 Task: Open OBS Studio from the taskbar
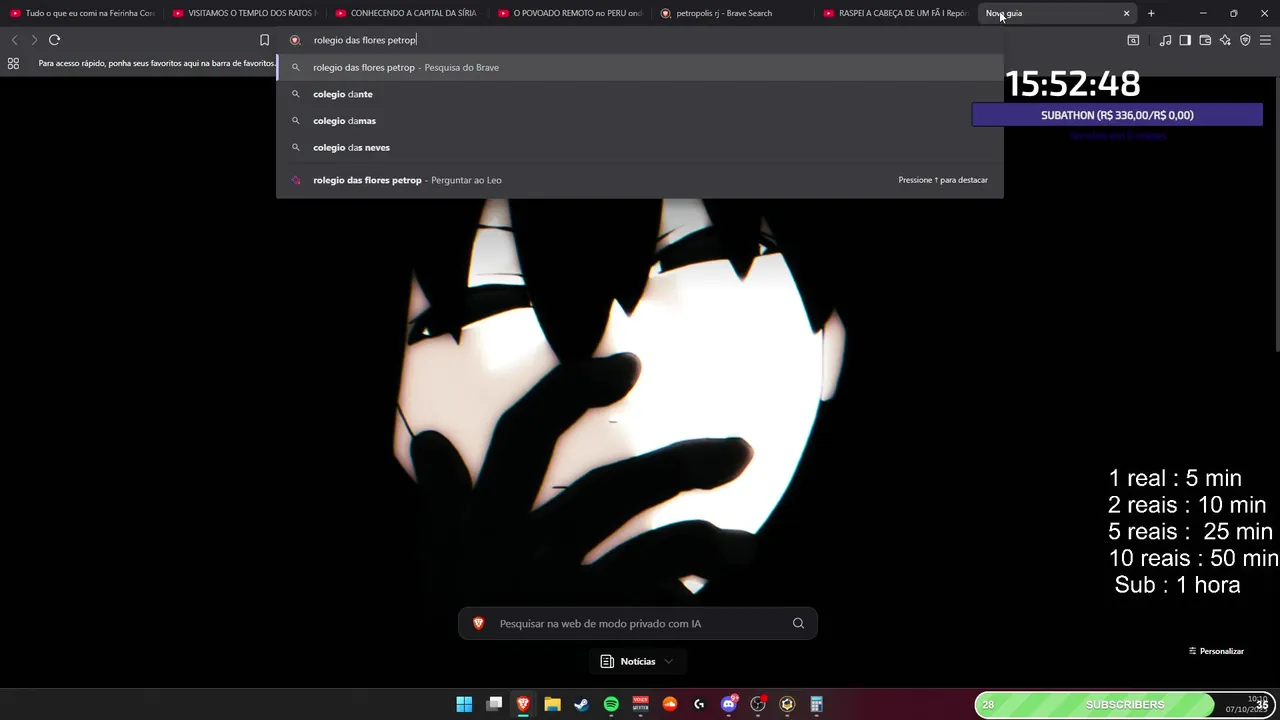coord(758,704)
